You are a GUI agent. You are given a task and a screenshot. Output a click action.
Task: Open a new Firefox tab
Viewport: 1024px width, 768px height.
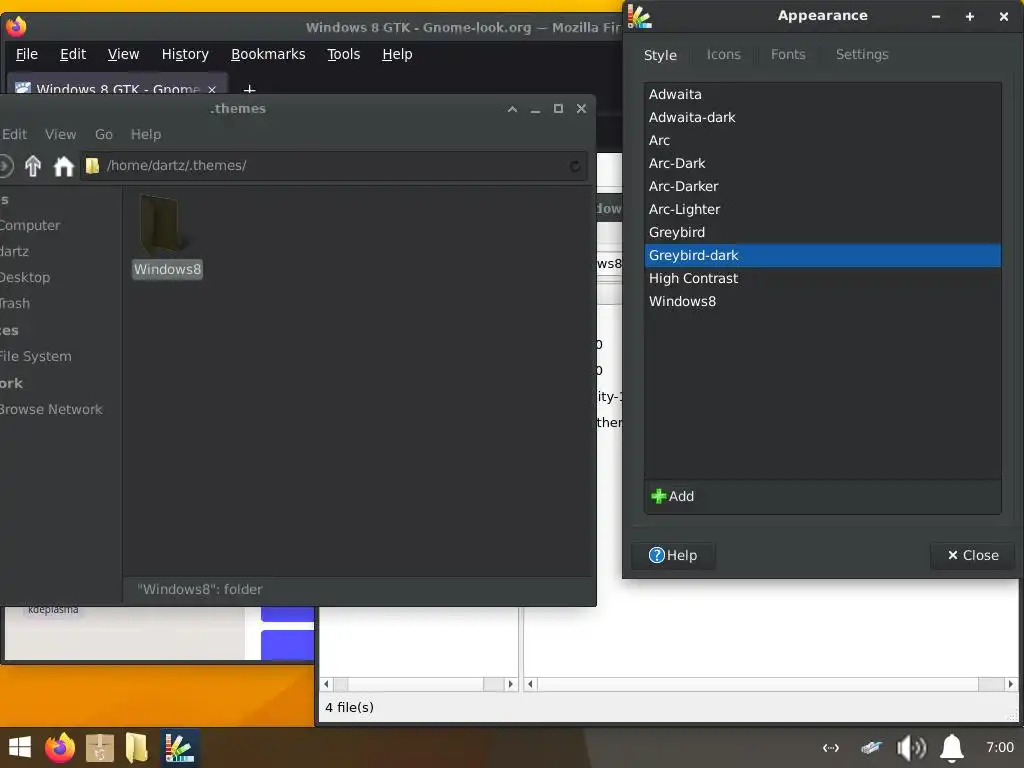[x=249, y=88]
